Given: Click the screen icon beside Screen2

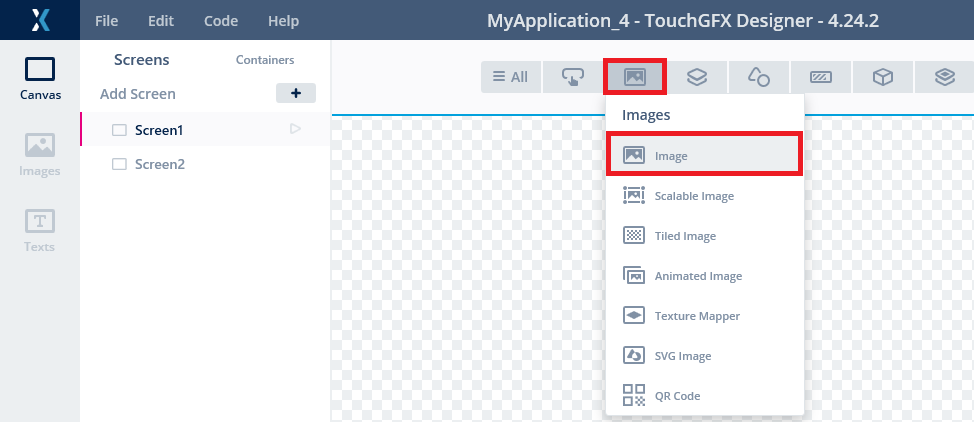Looking at the screenshot, I should (119, 164).
